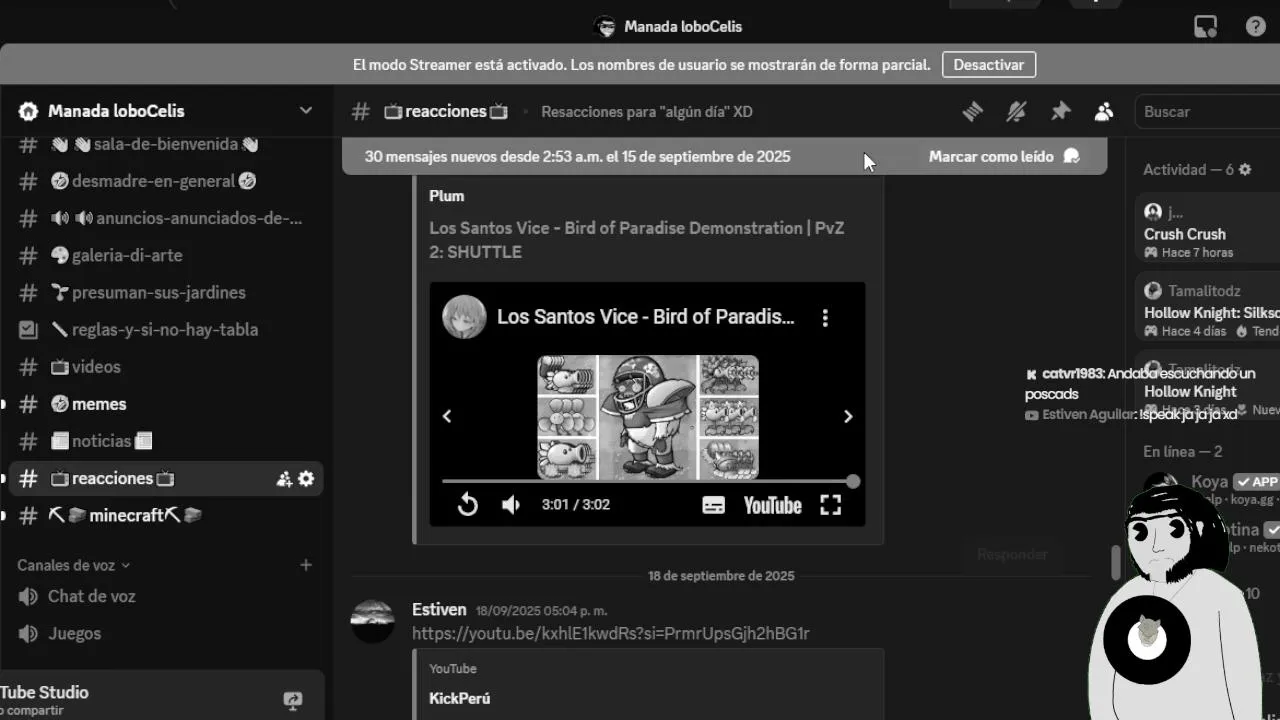
Task: Open the help question mark icon
Action: click(1256, 27)
